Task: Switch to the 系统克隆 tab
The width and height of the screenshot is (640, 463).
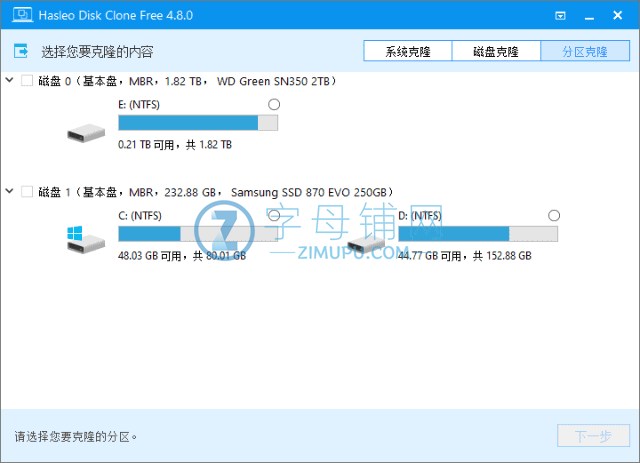Action: click(408, 51)
